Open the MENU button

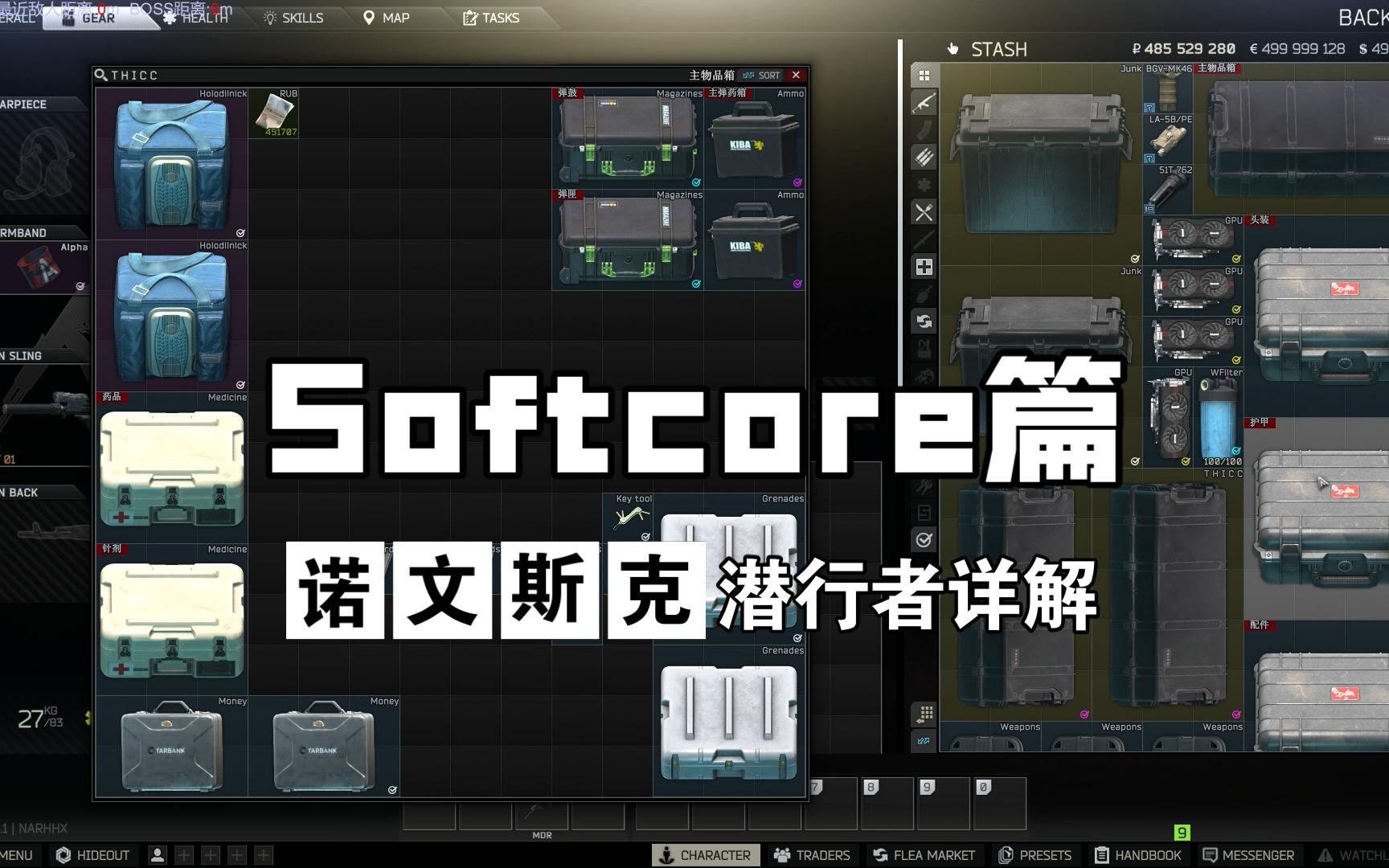click(16, 855)
